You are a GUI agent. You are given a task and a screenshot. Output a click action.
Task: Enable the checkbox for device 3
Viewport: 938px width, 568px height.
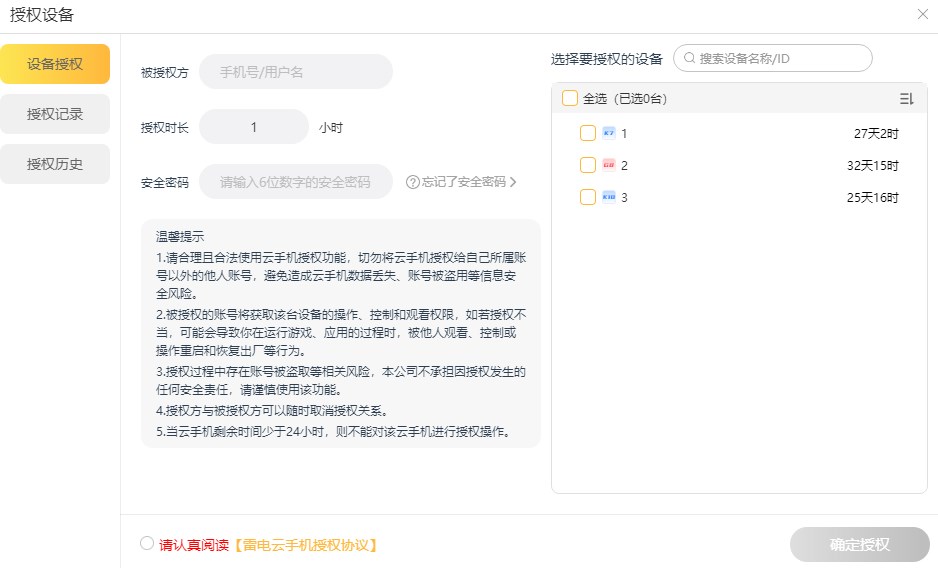tap(588, 197)
